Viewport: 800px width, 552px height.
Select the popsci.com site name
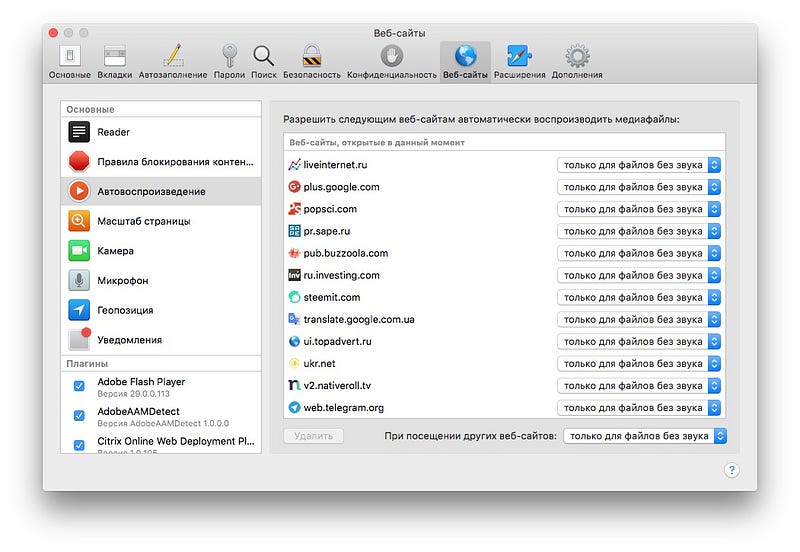tap(330, 209)
